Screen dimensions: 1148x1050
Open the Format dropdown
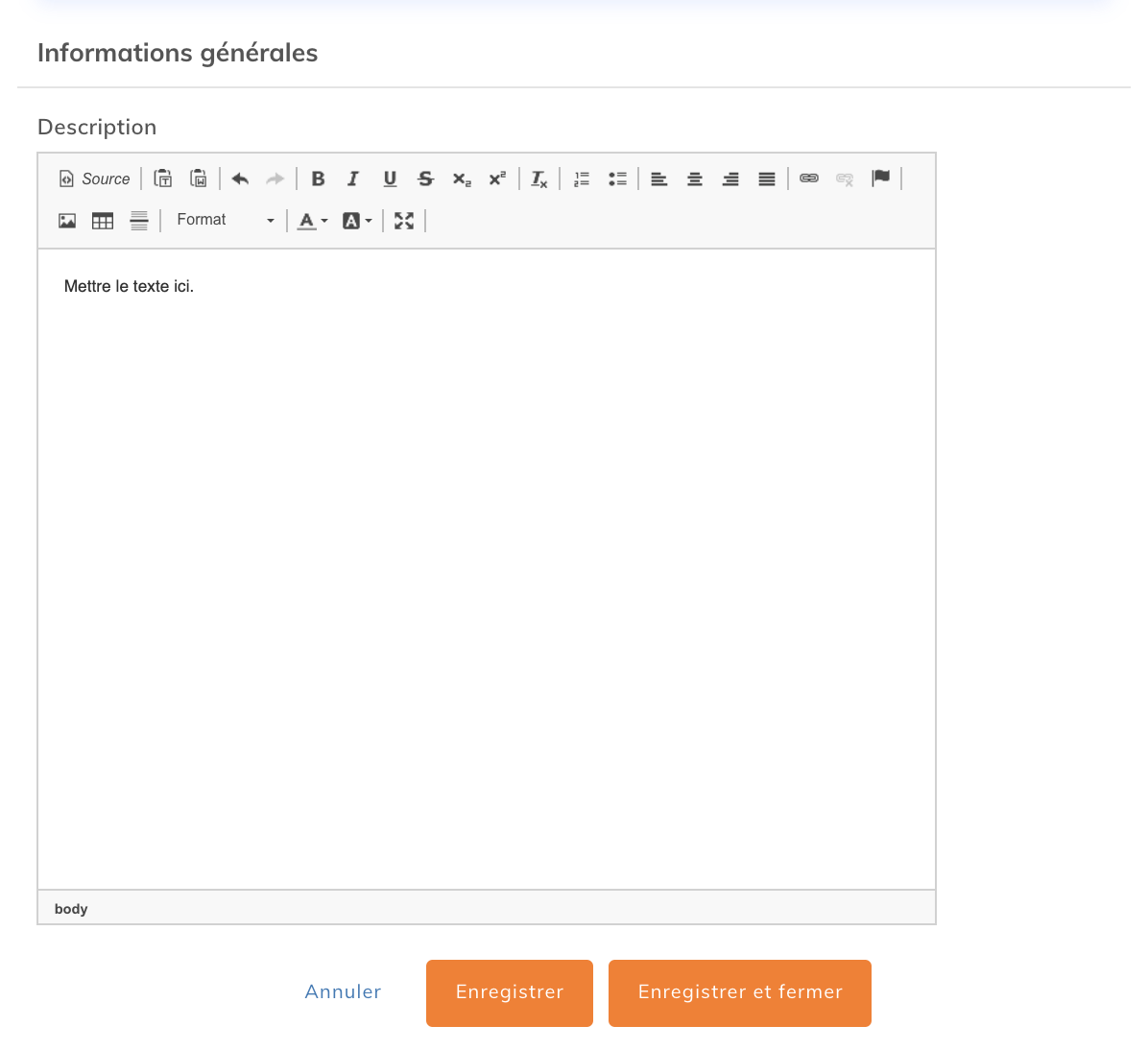[225, 220]
